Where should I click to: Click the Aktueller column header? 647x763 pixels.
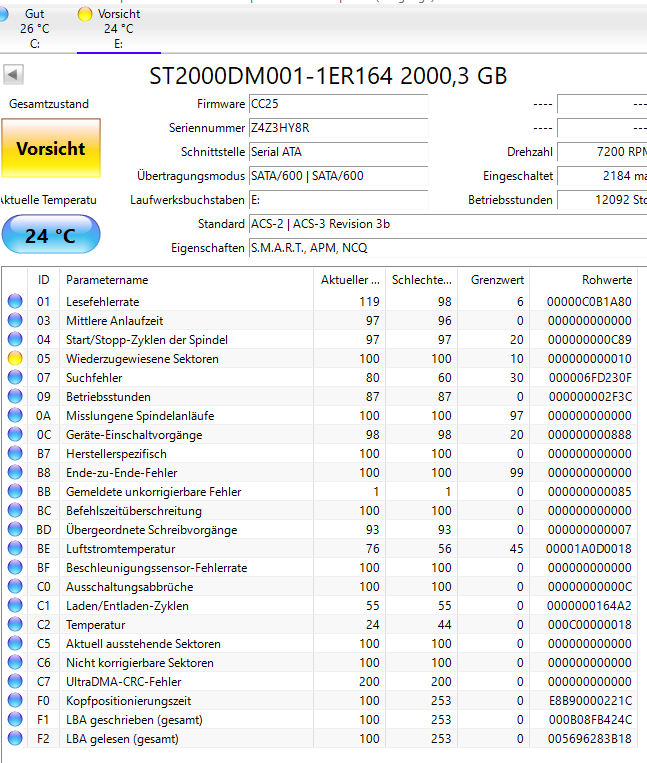click(350, 280)
